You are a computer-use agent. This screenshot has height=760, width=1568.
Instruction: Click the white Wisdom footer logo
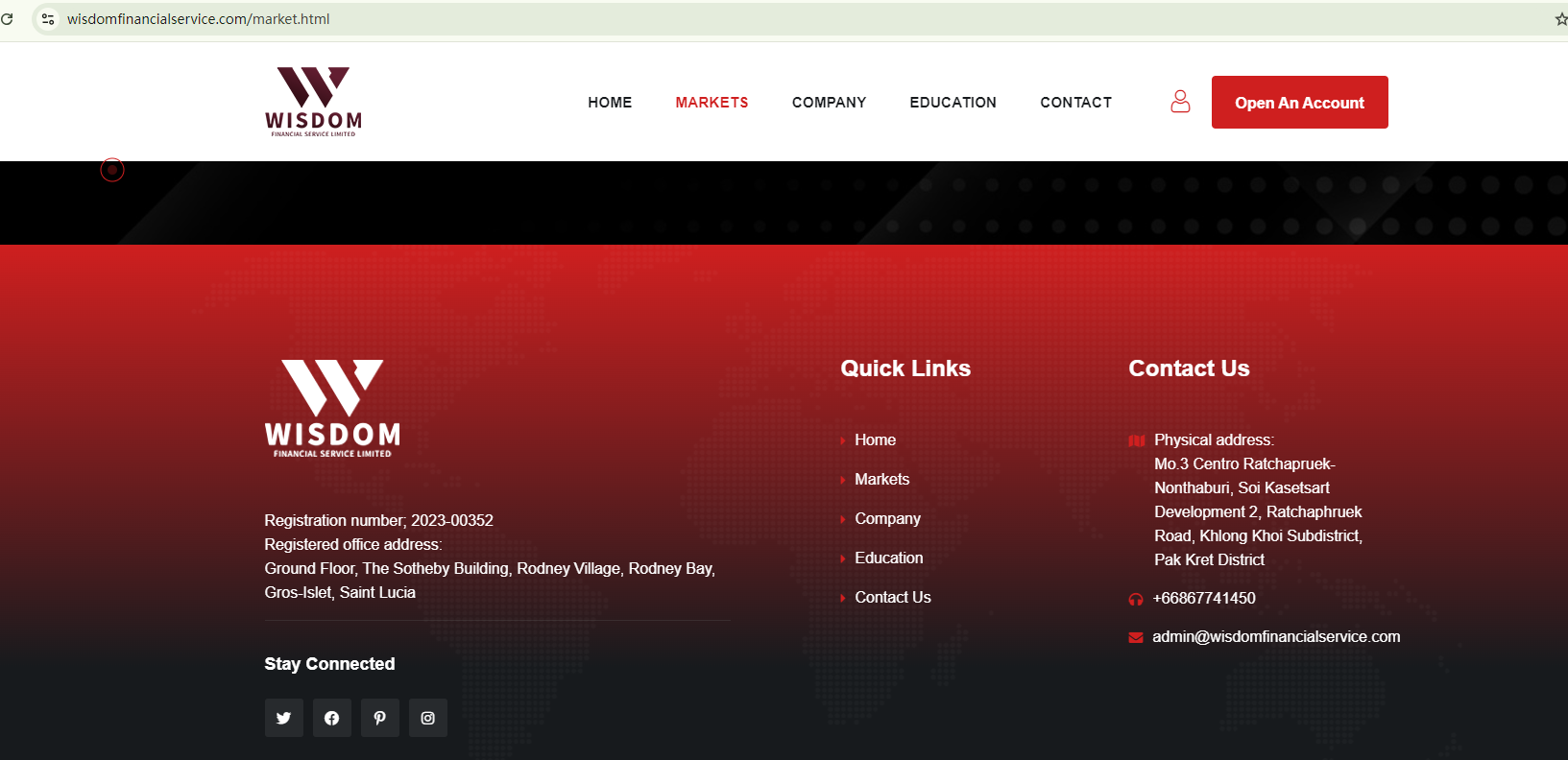pyautogui.click(x=332, y=409)
